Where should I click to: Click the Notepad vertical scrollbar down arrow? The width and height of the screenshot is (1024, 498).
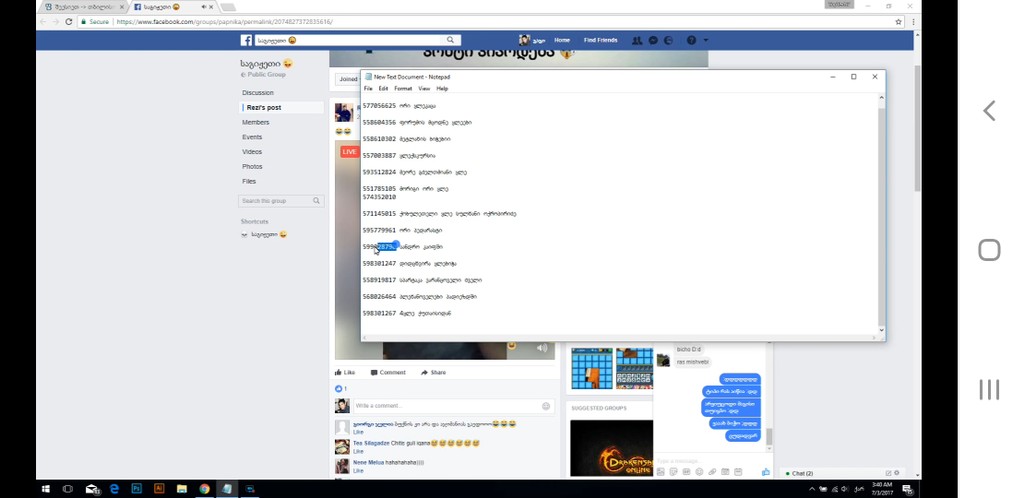(882, 330)
